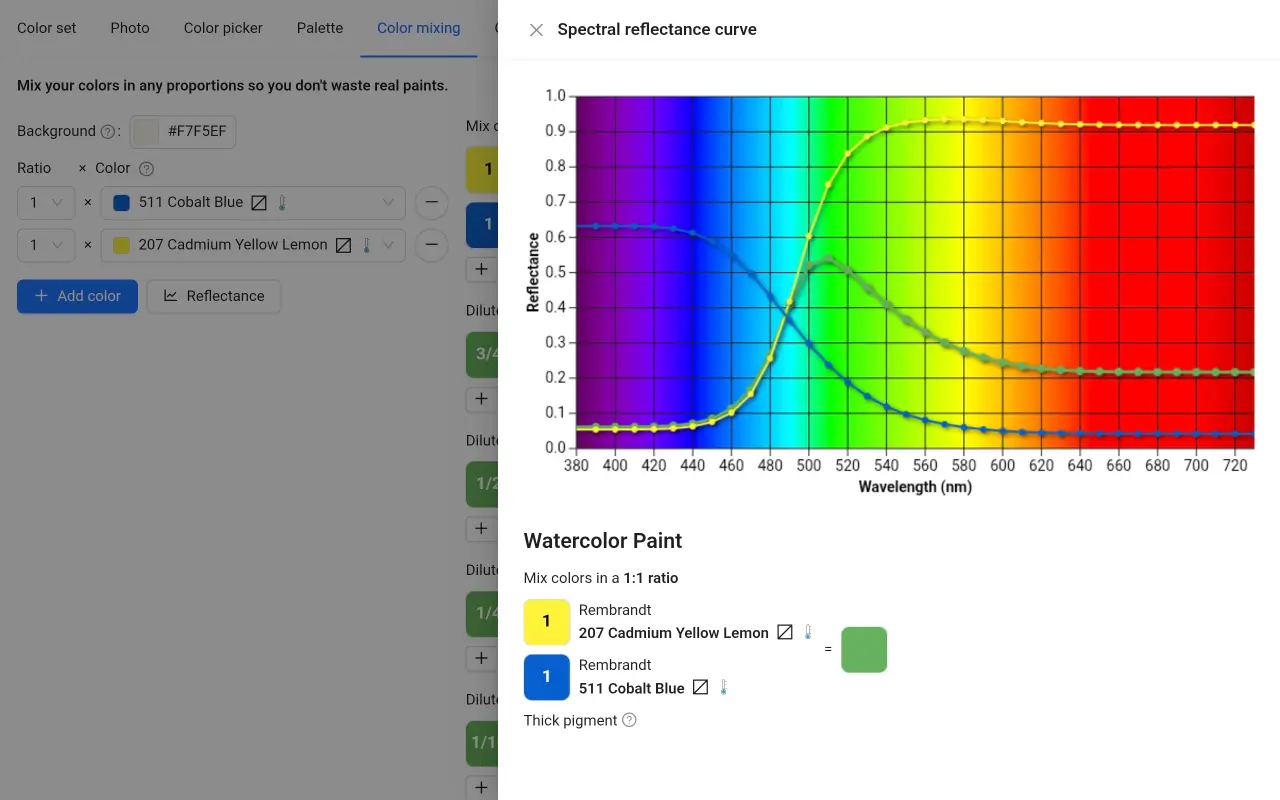1280x800 pixels.
Task: Click the plus icon under the 3/4 dilution swatch
Action: tap(481, 398)
